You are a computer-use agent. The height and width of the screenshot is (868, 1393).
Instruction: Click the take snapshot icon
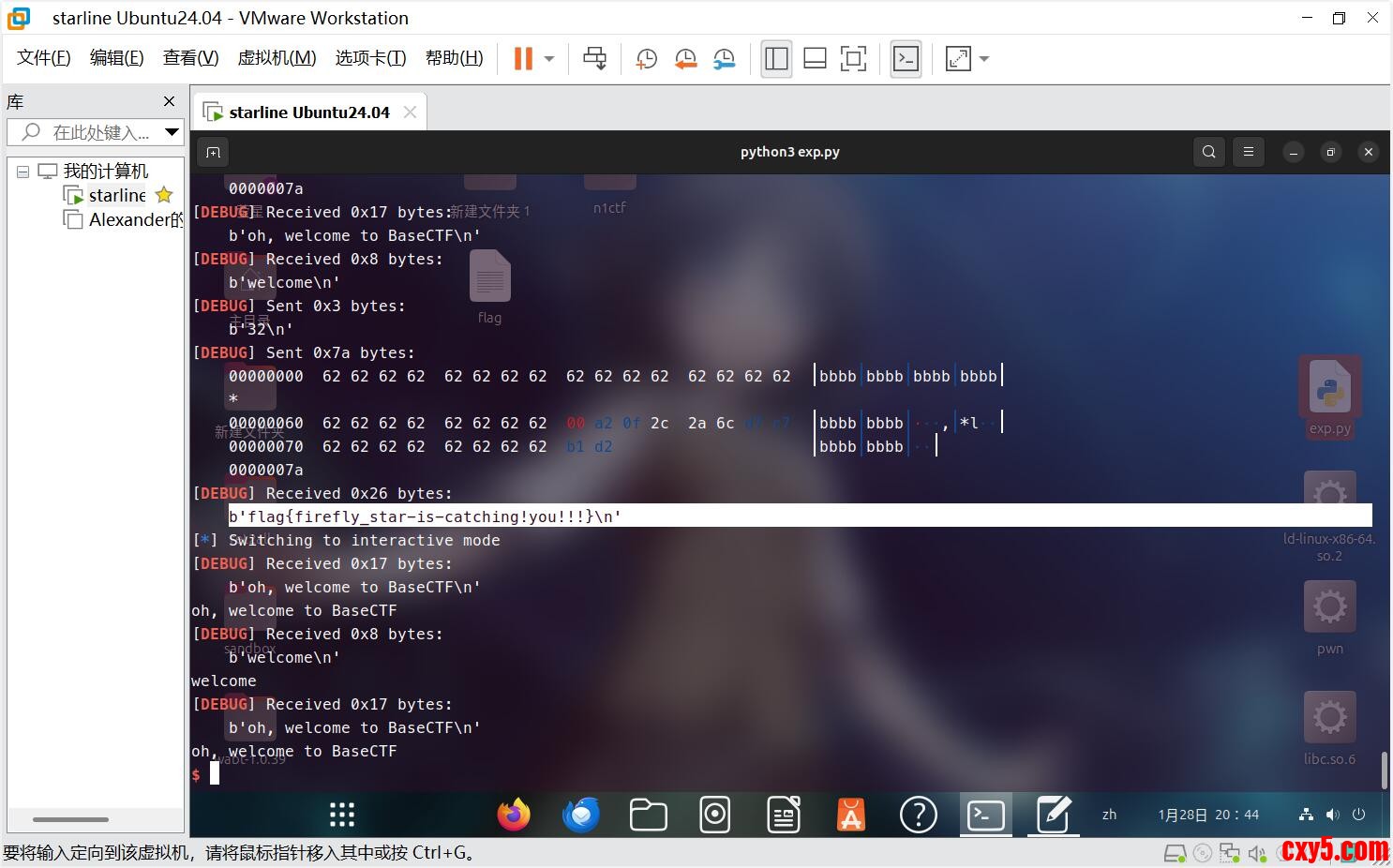click(646, 59)
